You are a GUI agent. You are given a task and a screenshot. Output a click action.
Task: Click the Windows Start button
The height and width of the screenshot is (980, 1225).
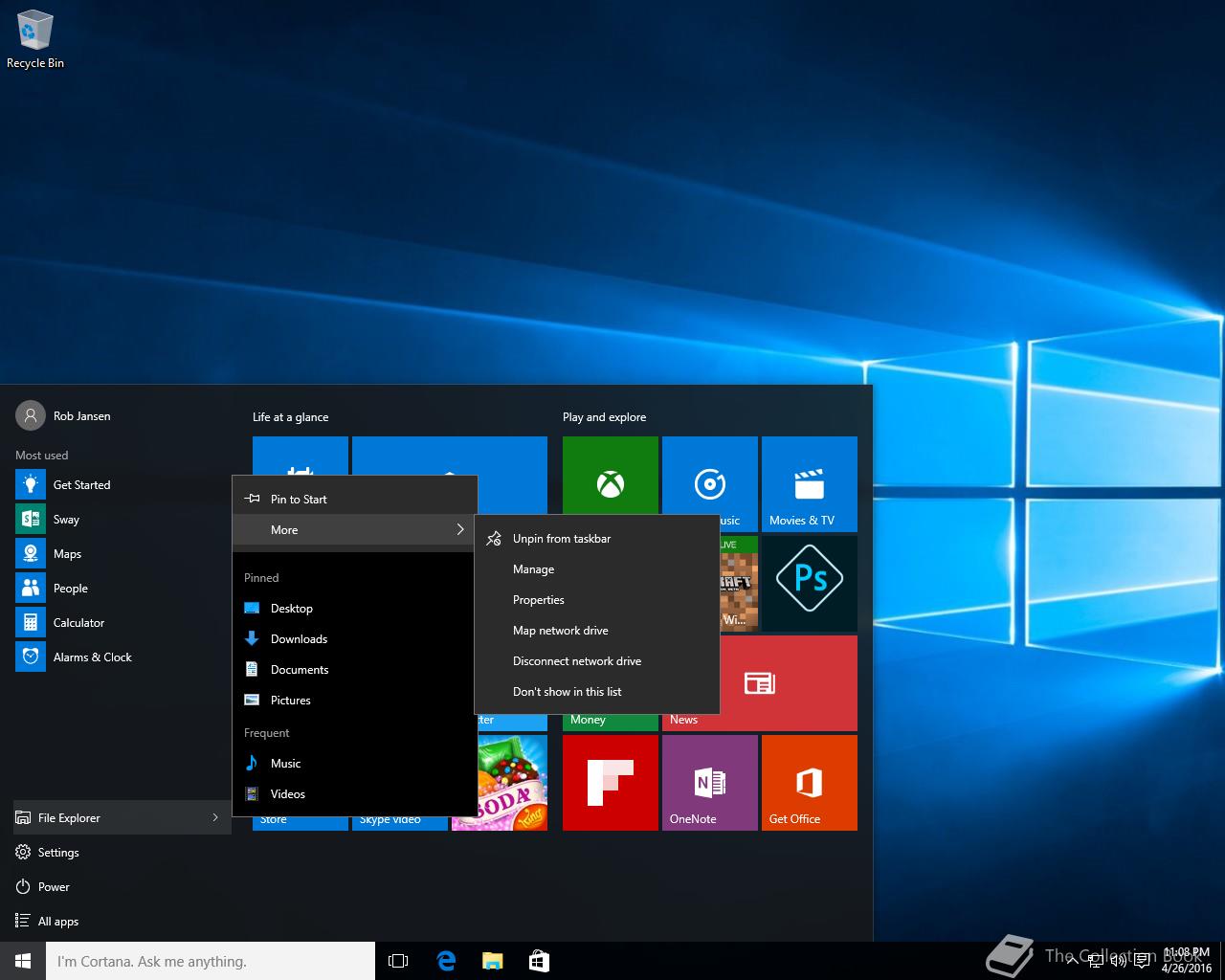[x=23, y=961]
